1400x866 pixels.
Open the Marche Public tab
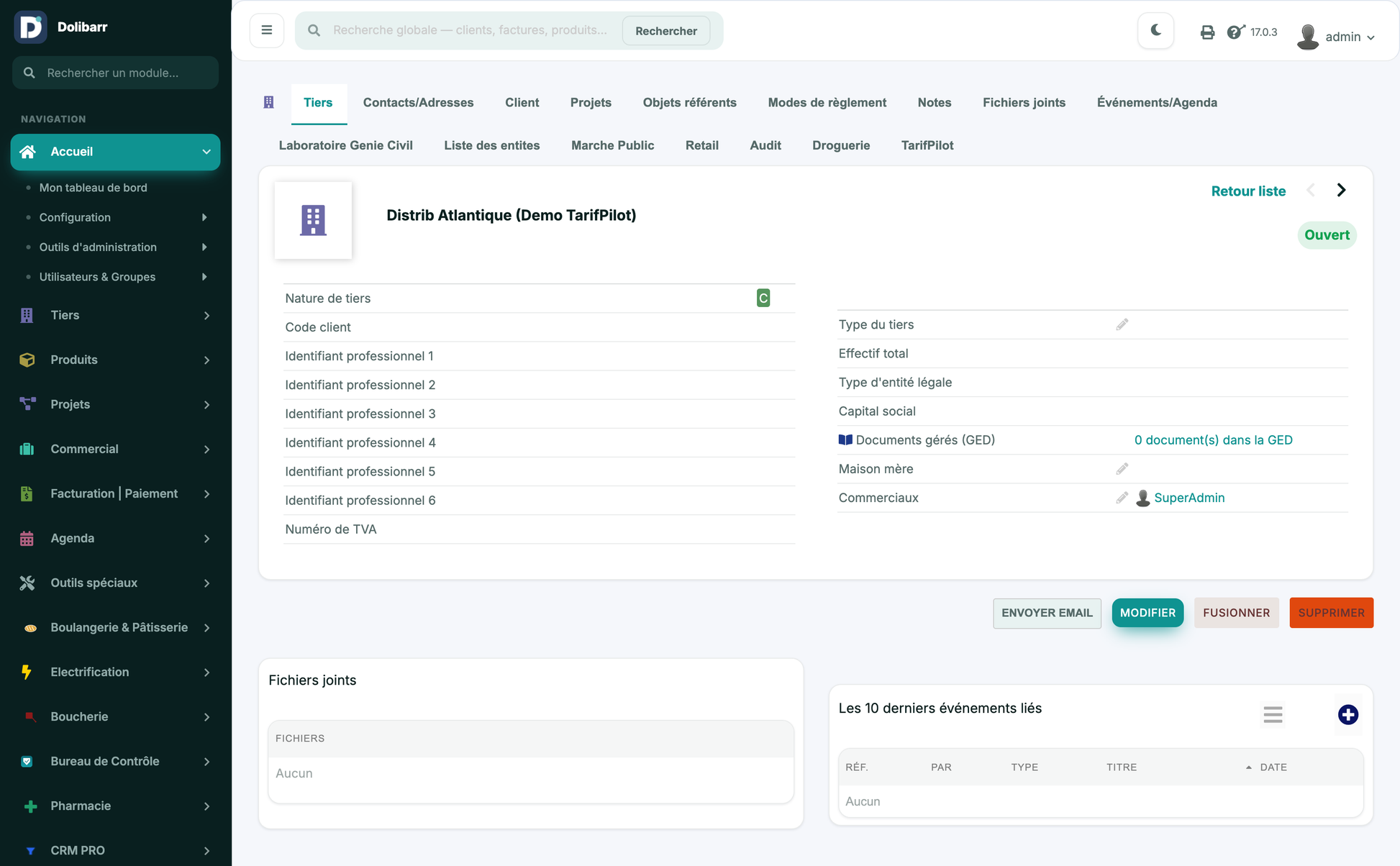coord(612,145)
